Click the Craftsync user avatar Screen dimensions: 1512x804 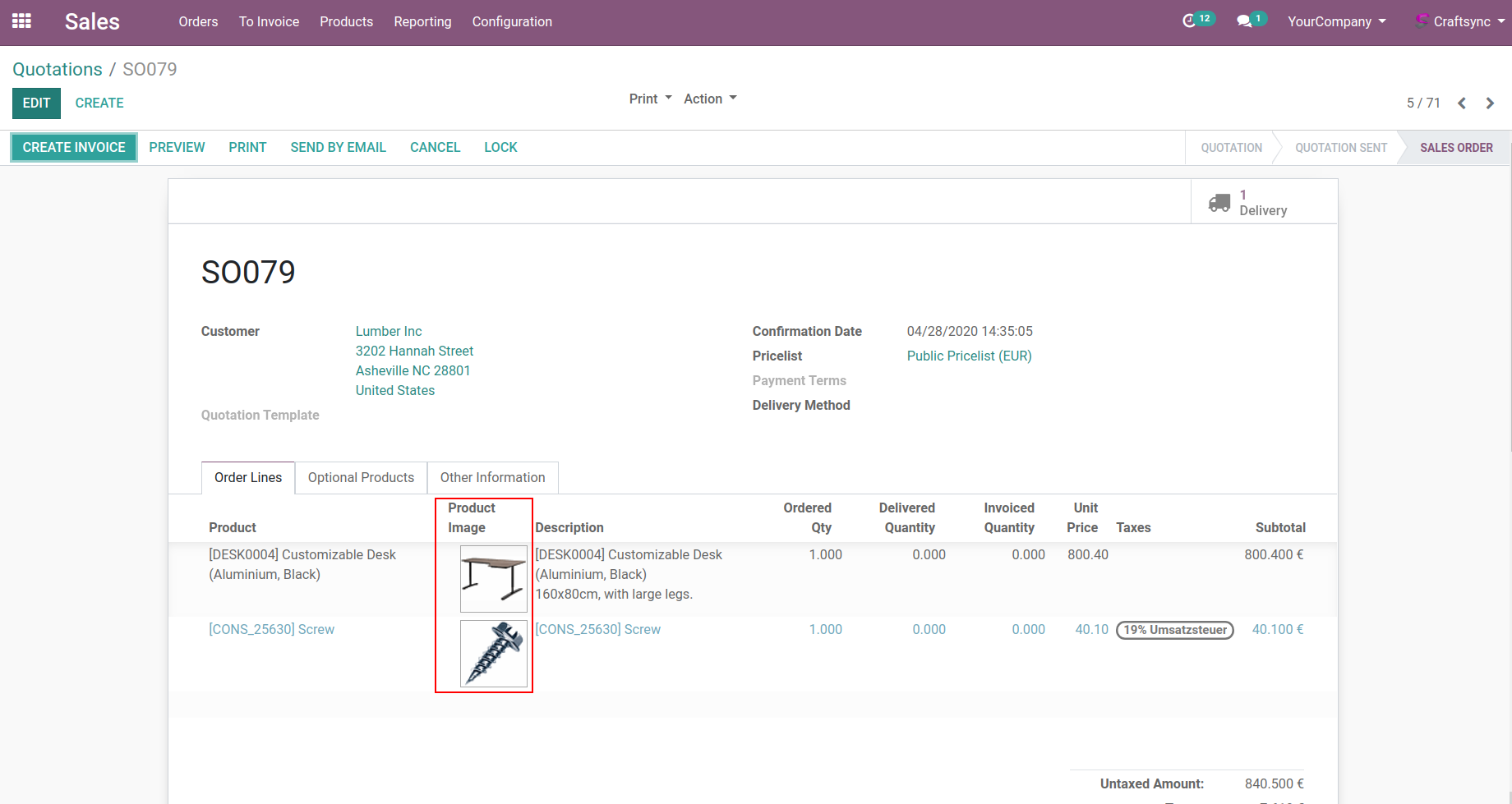tap(1421, 21)
